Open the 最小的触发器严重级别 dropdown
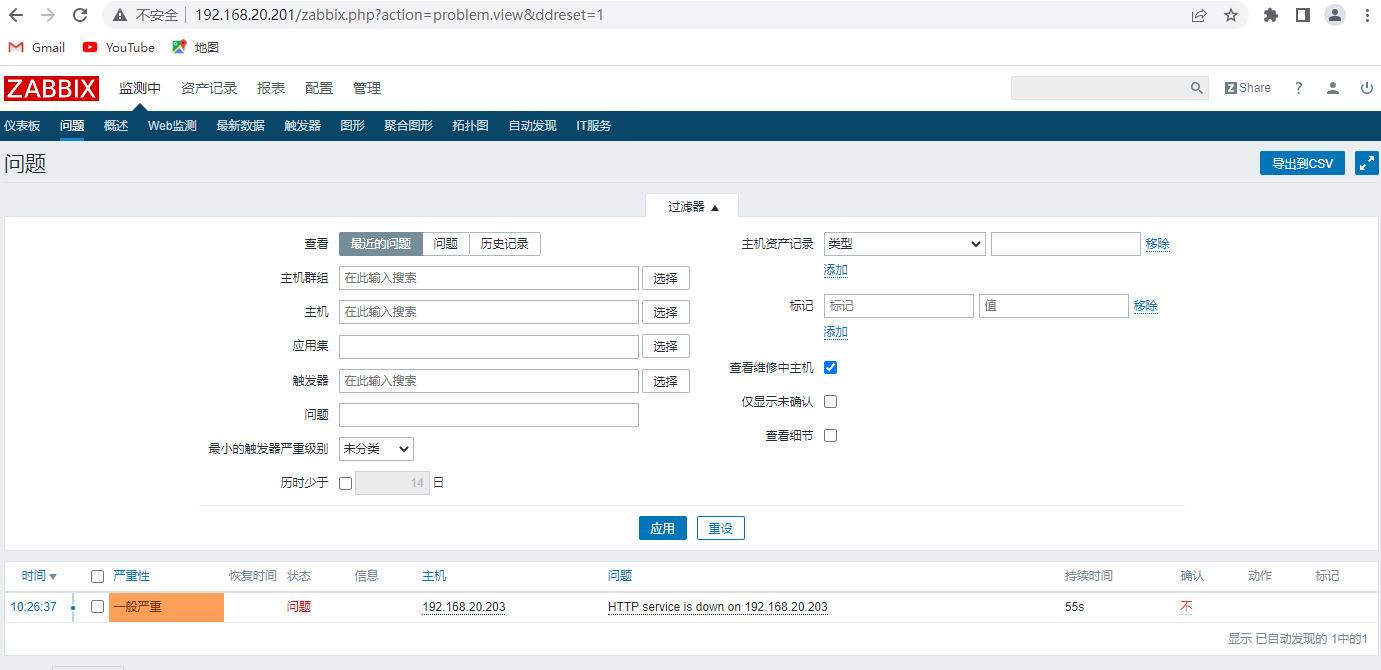 click(x=376, y=449)
